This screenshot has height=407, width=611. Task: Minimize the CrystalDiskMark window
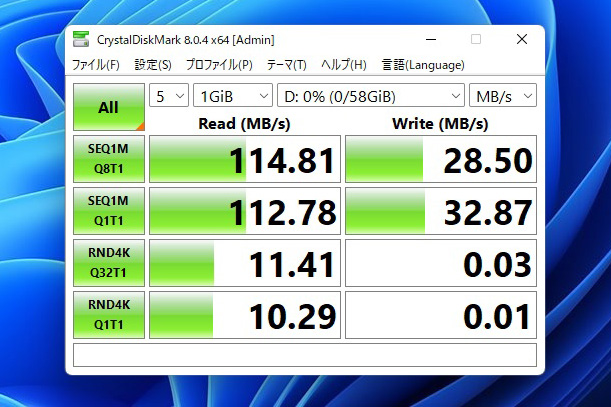(x=431, y=39)
